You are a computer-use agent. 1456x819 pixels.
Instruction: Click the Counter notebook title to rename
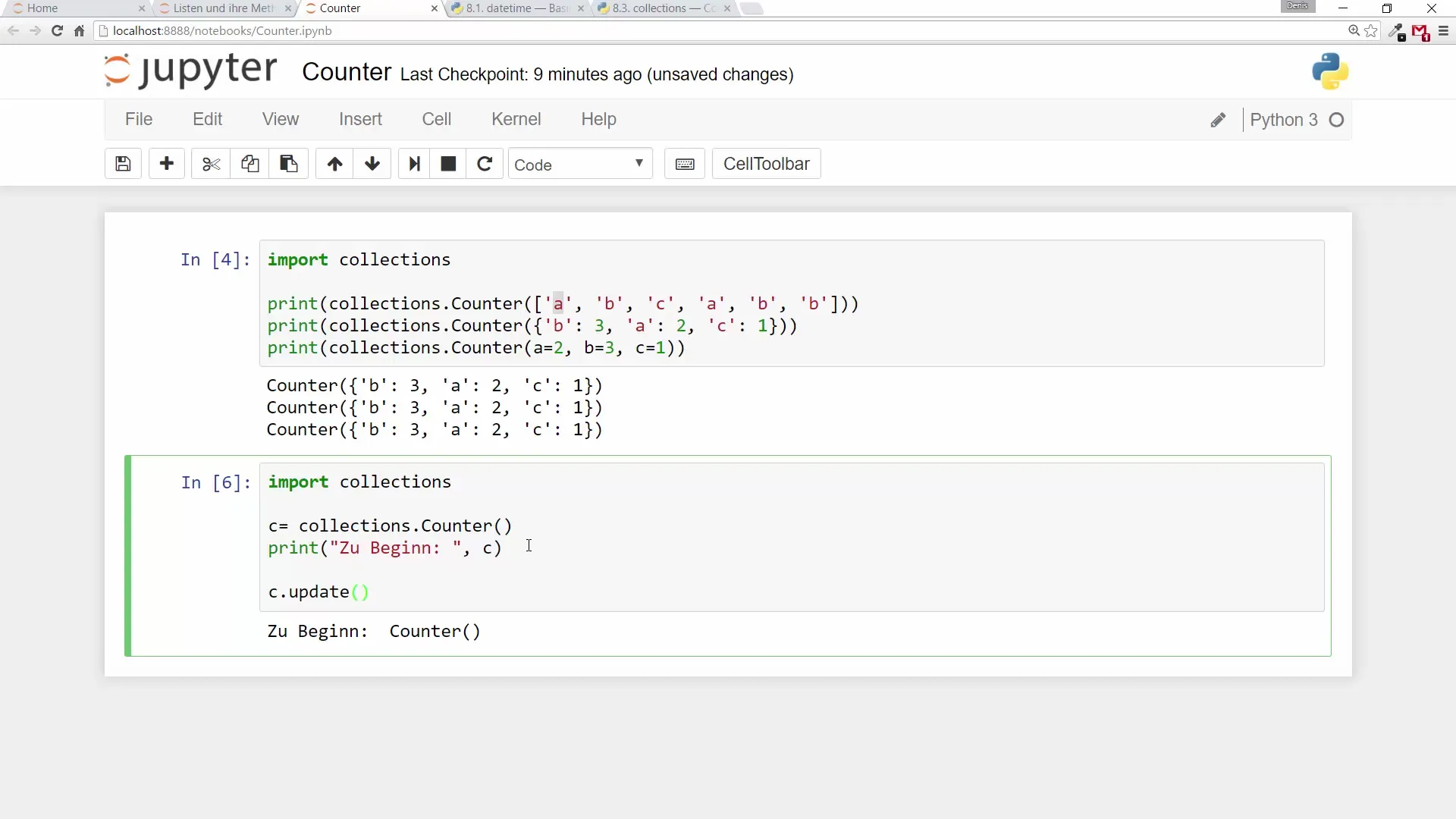point(347,72)
